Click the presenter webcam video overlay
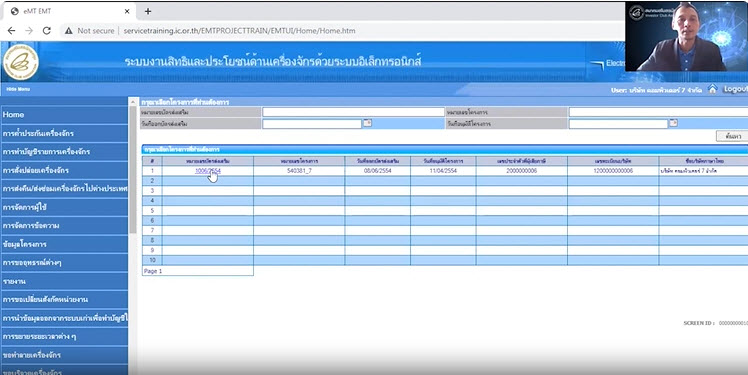 686,37
